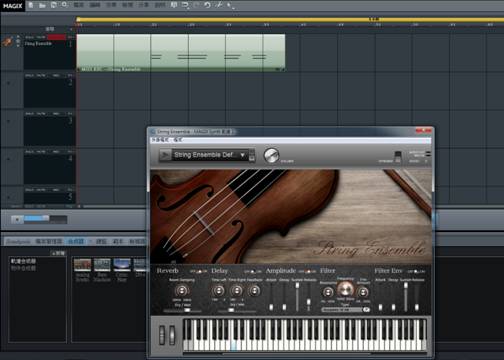Click the Delay Time Left knob
This screenshot has height=360, width=504.
click(219, 291)
